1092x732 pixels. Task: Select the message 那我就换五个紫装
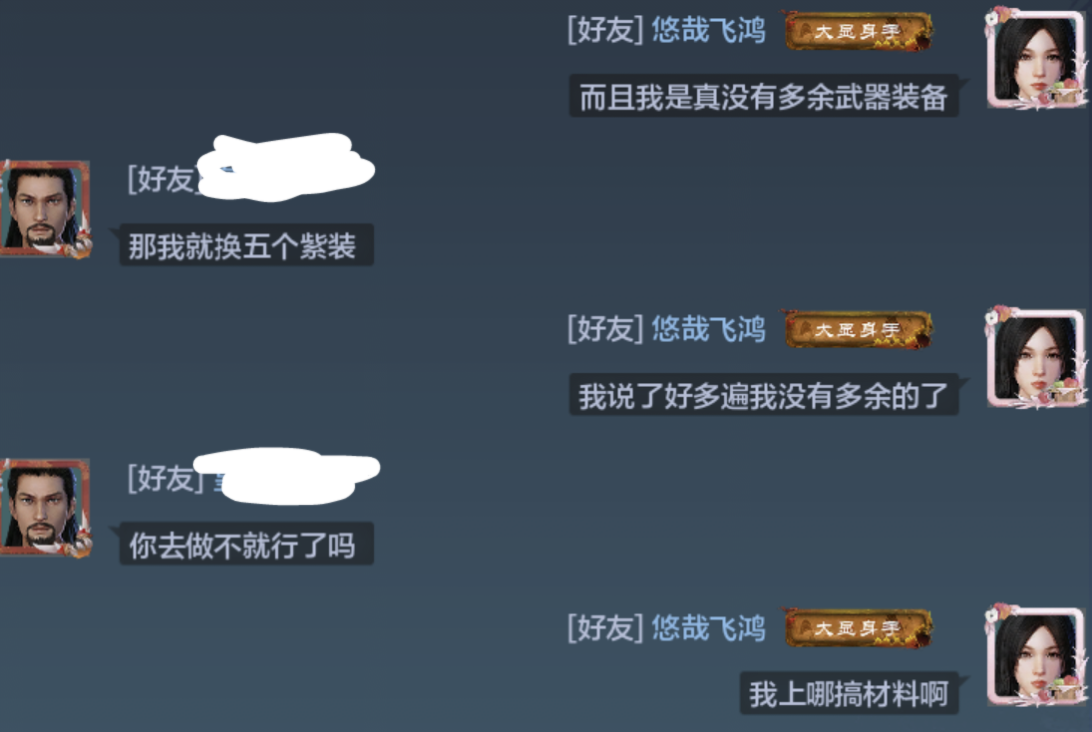click(x=247, y=245)
